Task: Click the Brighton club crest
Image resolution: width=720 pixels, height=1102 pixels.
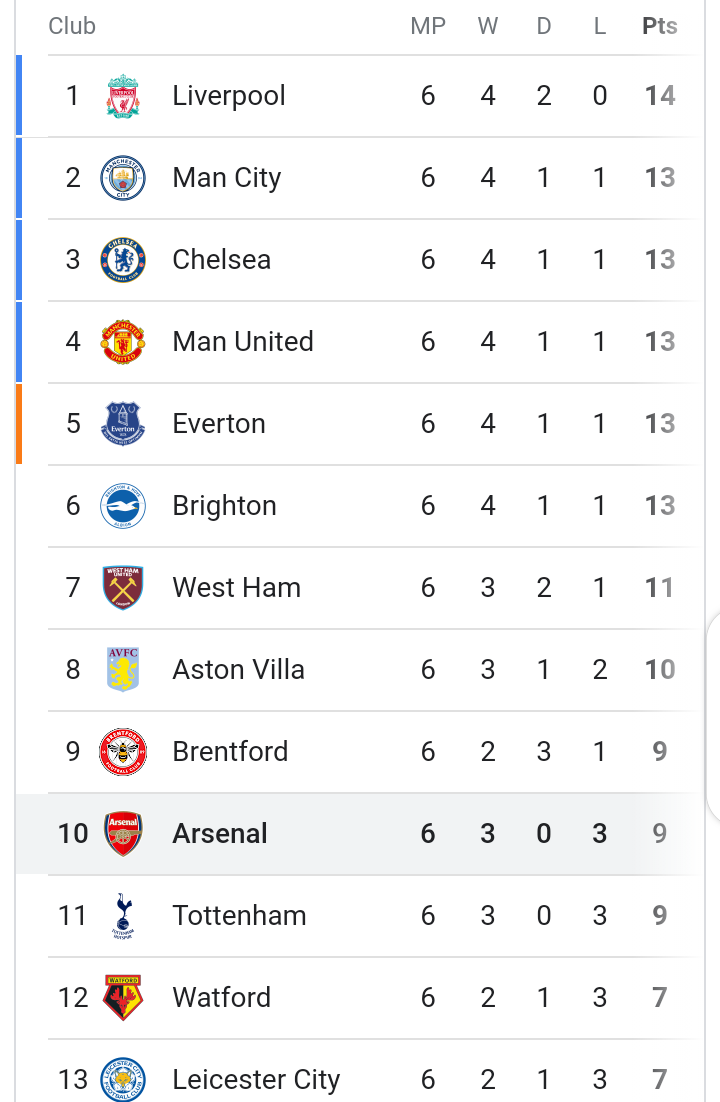Action: tap(123, 506)
